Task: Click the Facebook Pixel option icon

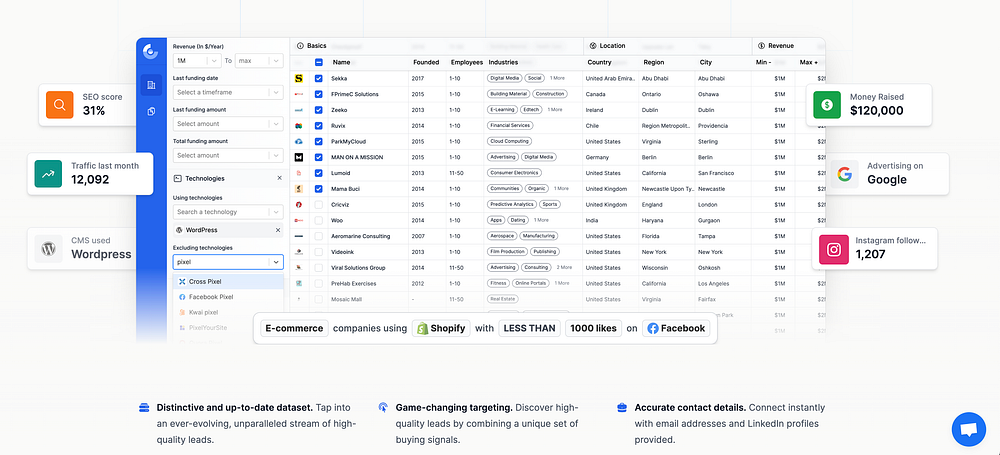Action: click(x=182, y=297)
